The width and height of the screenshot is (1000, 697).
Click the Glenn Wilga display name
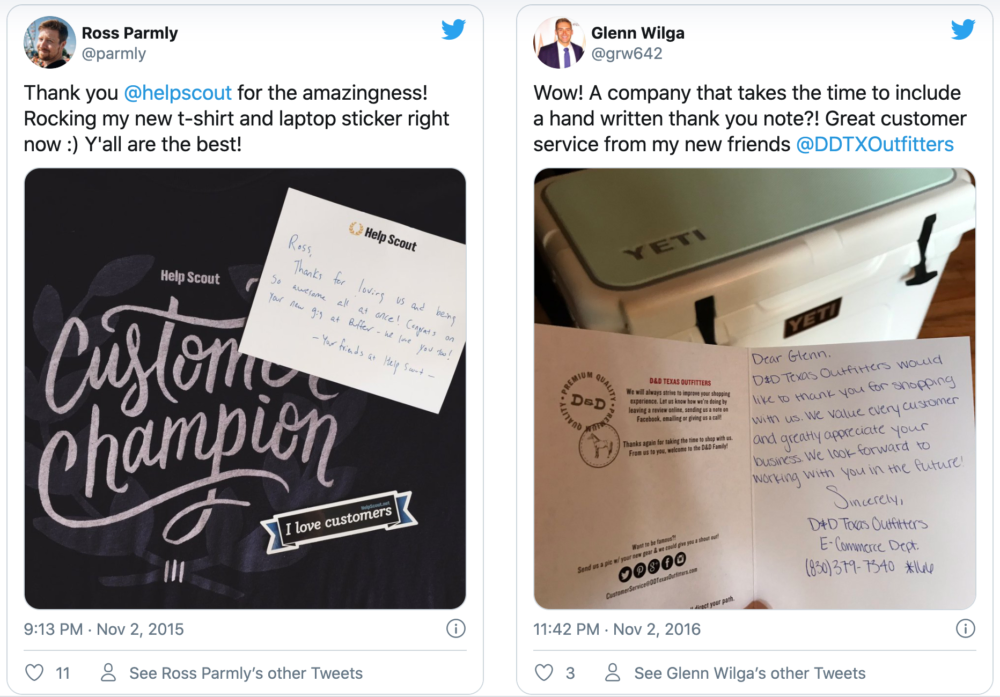pos(638,33)
